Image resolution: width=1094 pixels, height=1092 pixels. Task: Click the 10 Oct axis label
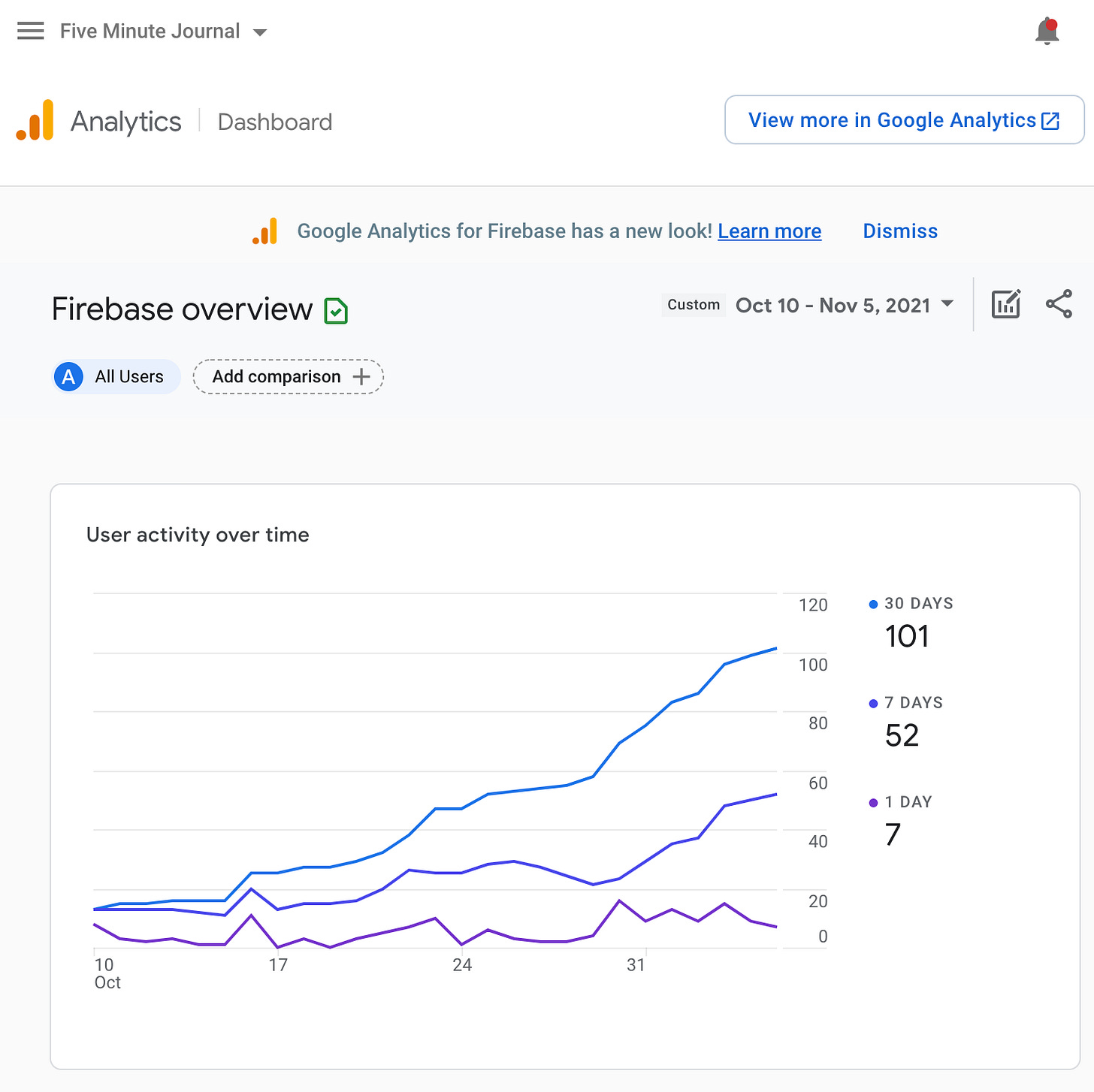pyautogui.click(x=107, y=973)
